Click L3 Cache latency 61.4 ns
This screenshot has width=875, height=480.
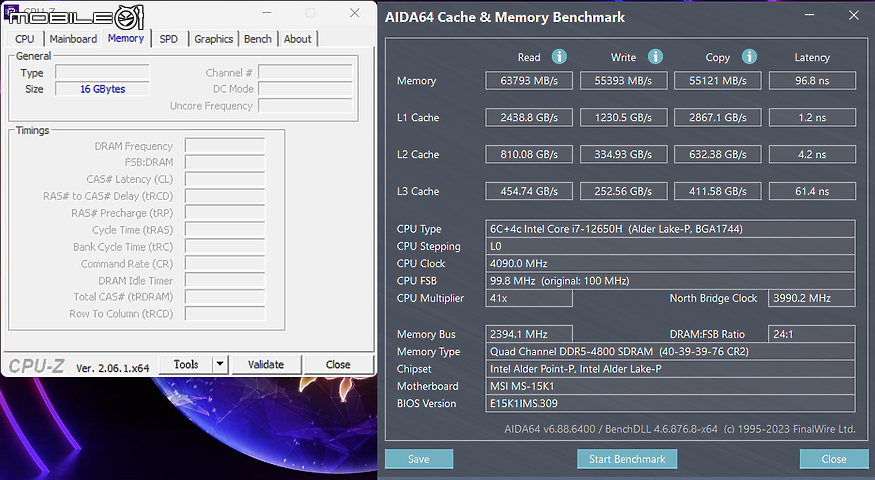click(812, 191)
